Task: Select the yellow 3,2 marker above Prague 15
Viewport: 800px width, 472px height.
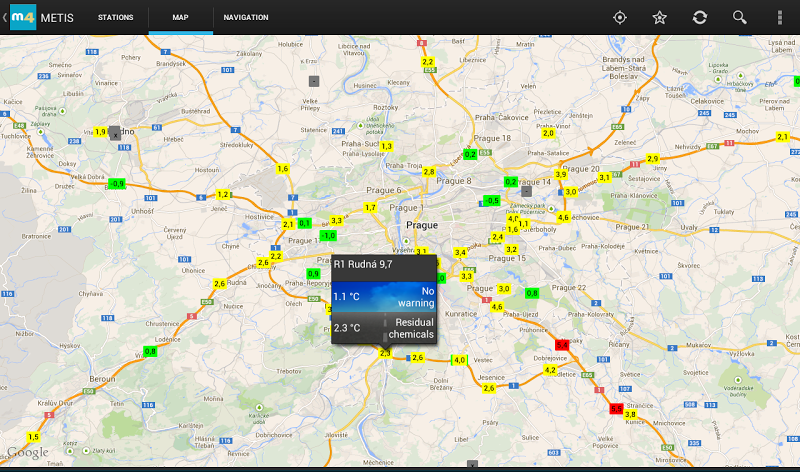Action: [511, 250]
